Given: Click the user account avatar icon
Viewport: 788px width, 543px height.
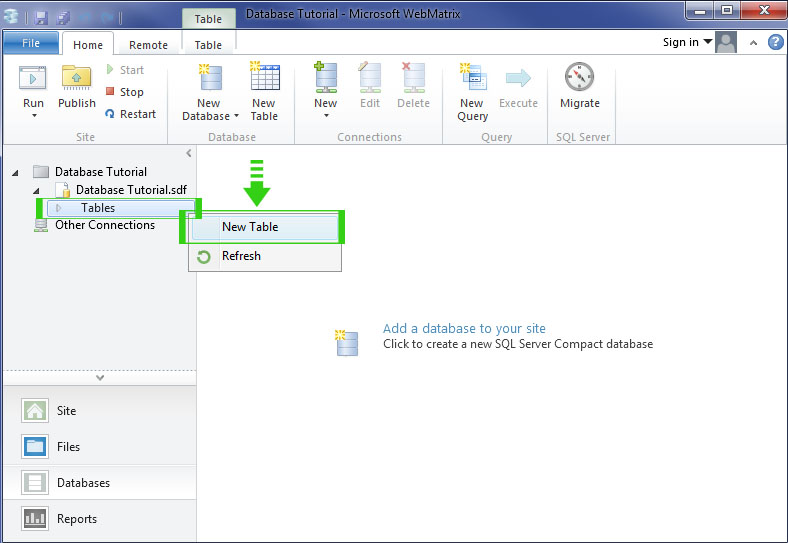Looking at the screenshot, I should 726,42.
